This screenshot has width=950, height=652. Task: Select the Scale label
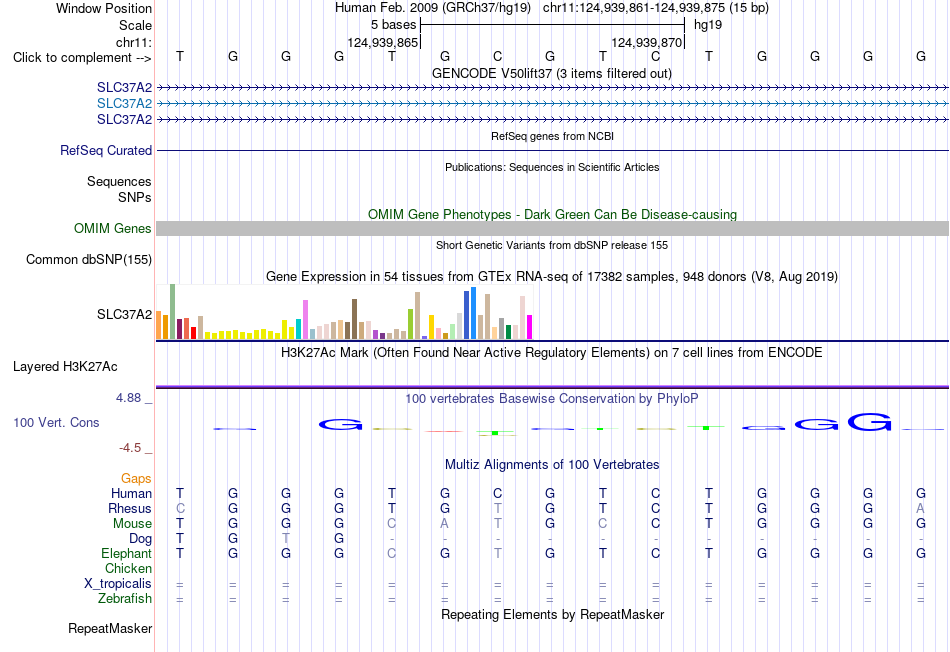click(135, 25)
